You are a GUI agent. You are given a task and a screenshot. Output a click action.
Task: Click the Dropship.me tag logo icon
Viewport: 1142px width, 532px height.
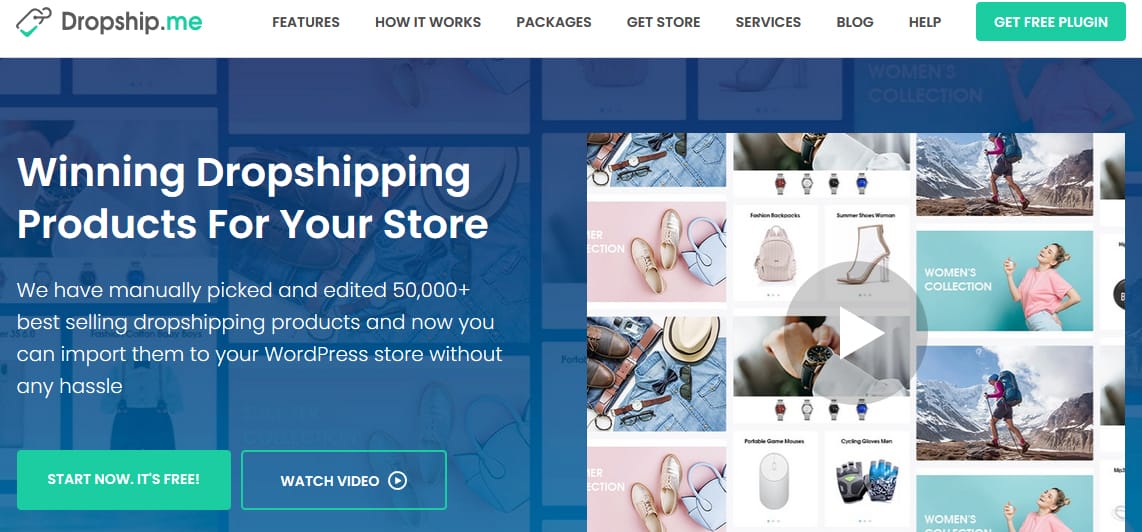point(34,22)
